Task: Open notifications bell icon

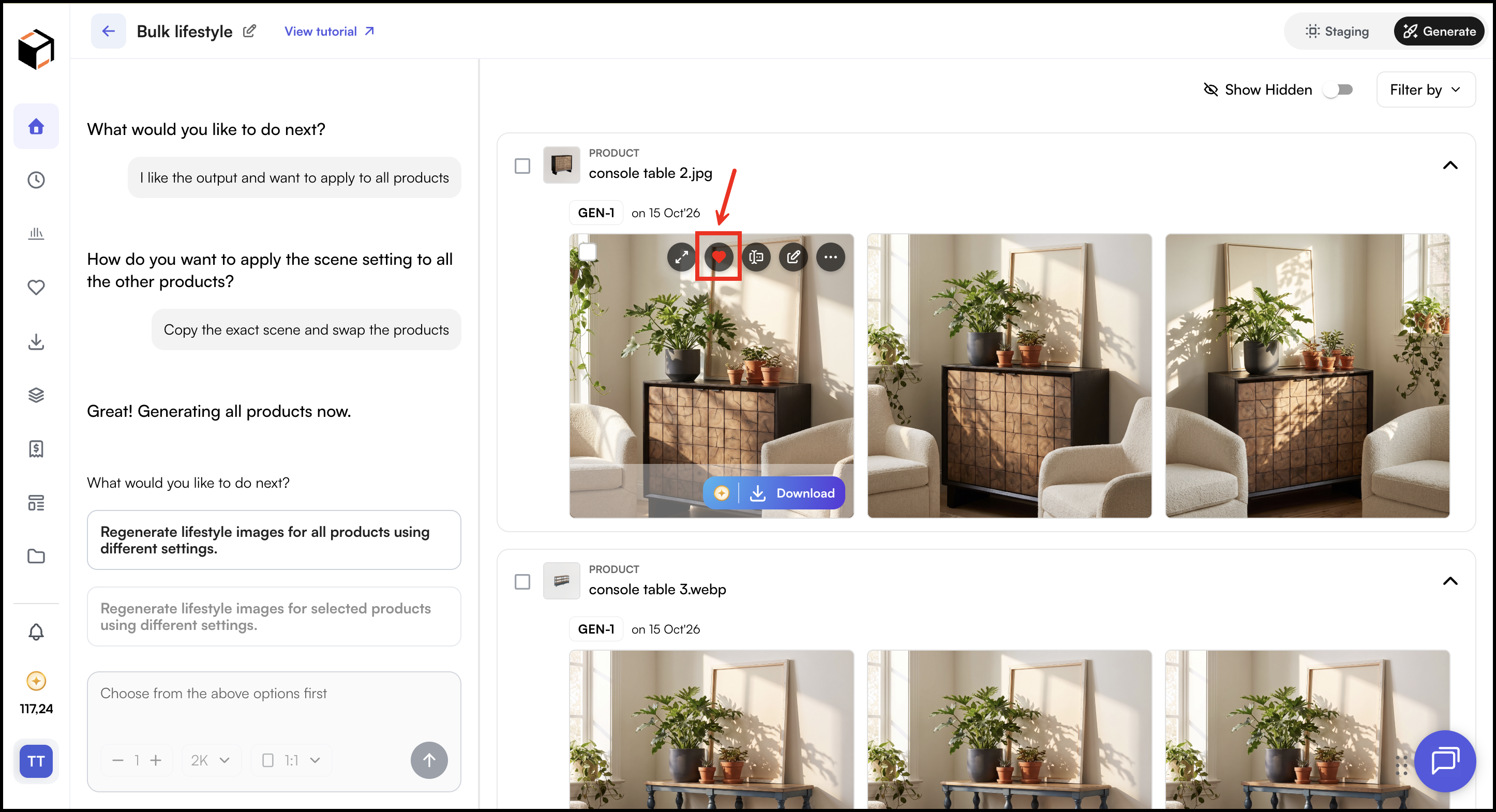Action: point(36,631)
